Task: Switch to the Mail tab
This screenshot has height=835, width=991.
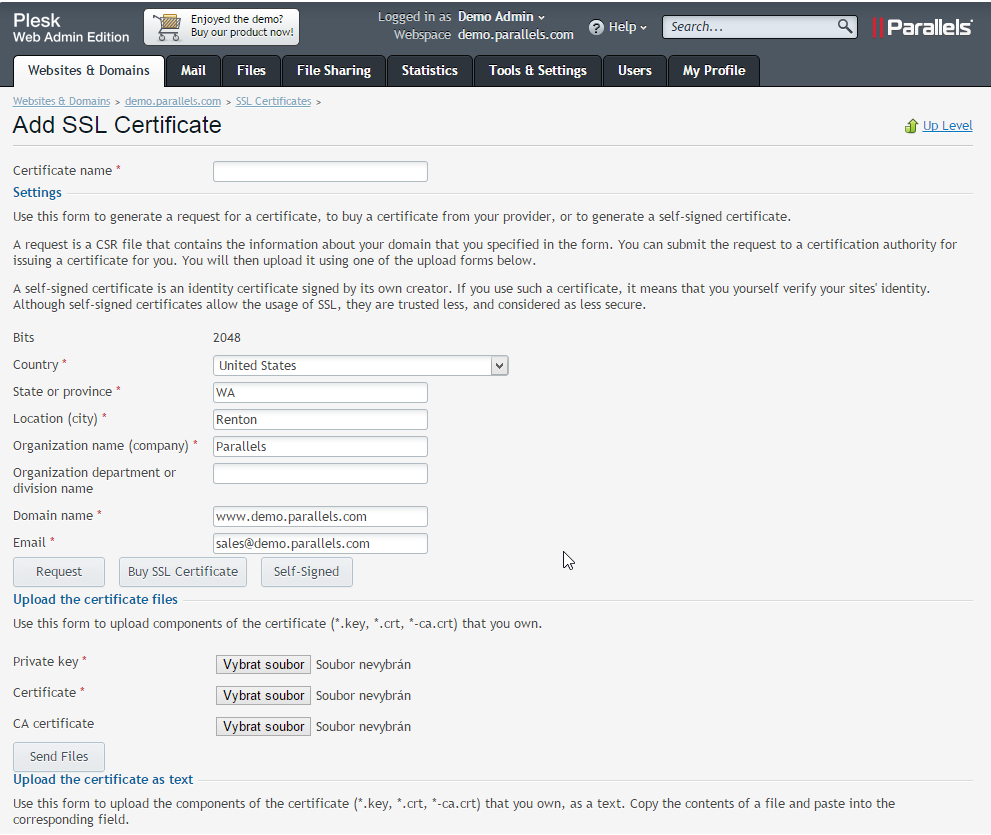Action: (193, 71)
